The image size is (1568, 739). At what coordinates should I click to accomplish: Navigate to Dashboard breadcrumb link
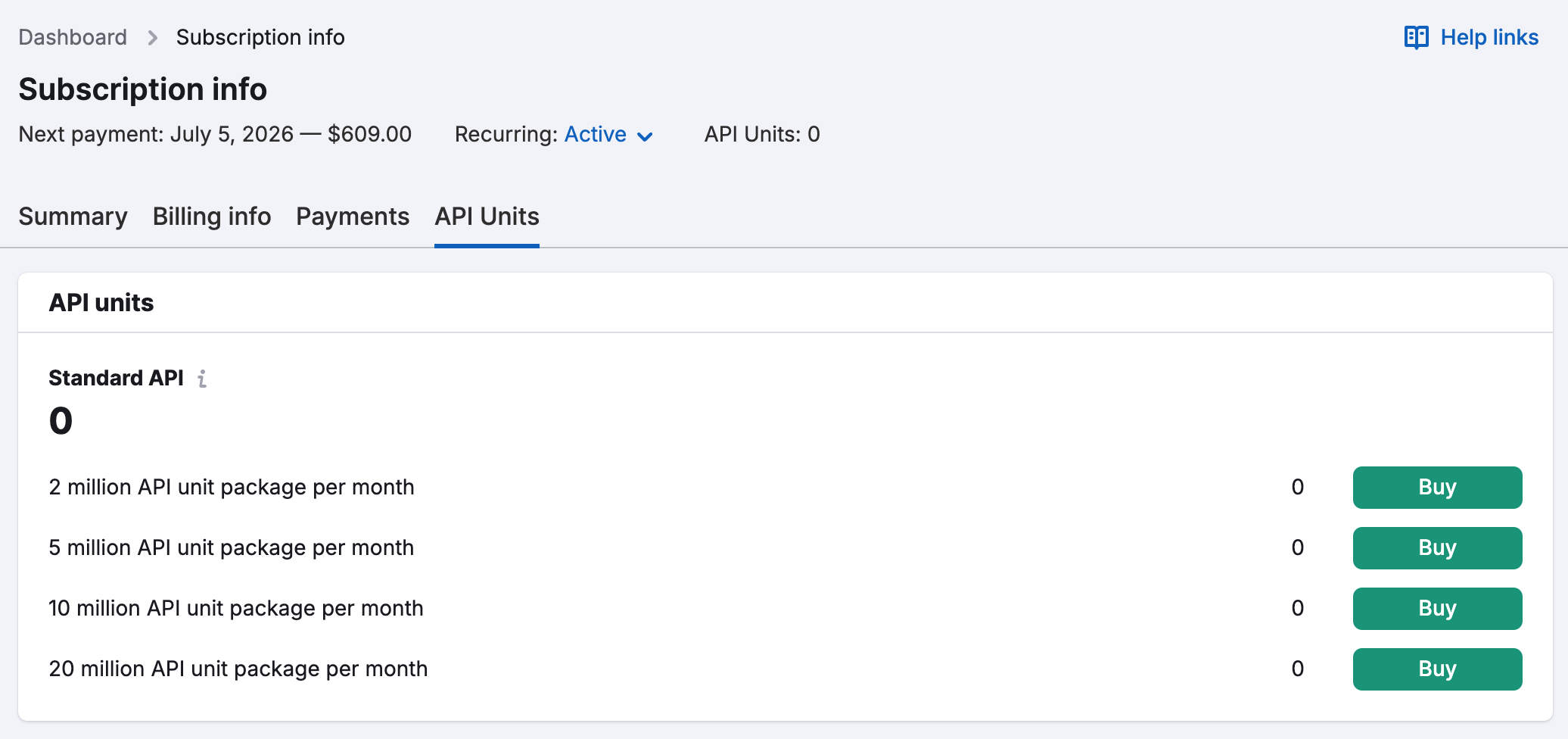(73, 37)
